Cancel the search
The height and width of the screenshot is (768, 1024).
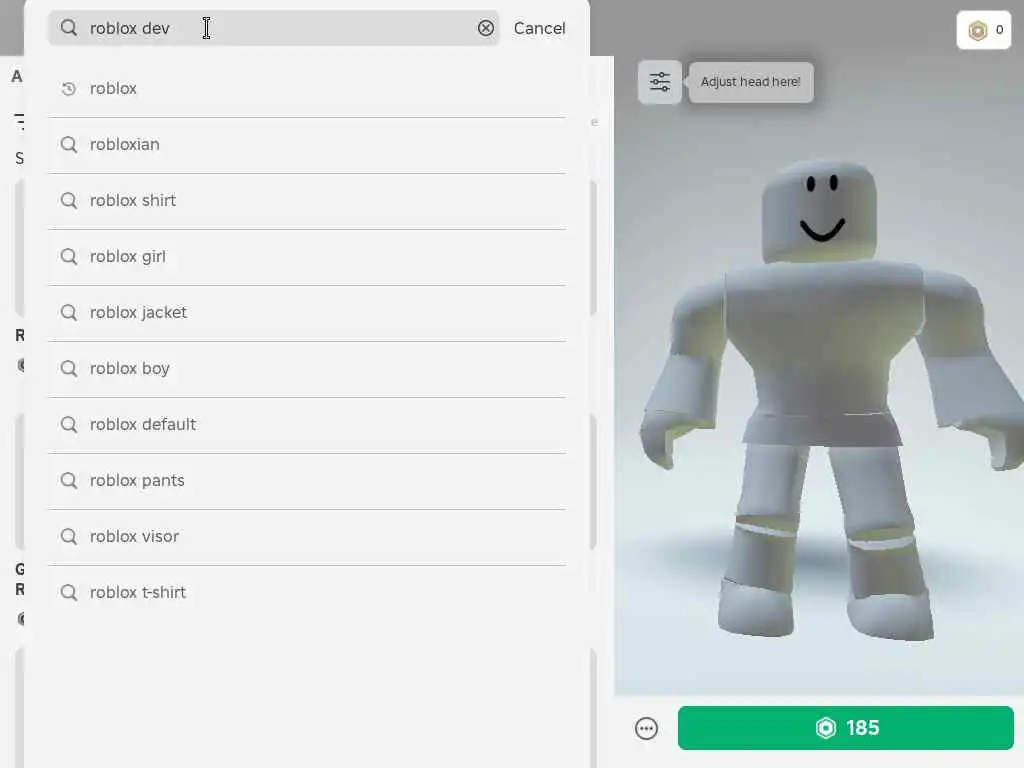539,28
